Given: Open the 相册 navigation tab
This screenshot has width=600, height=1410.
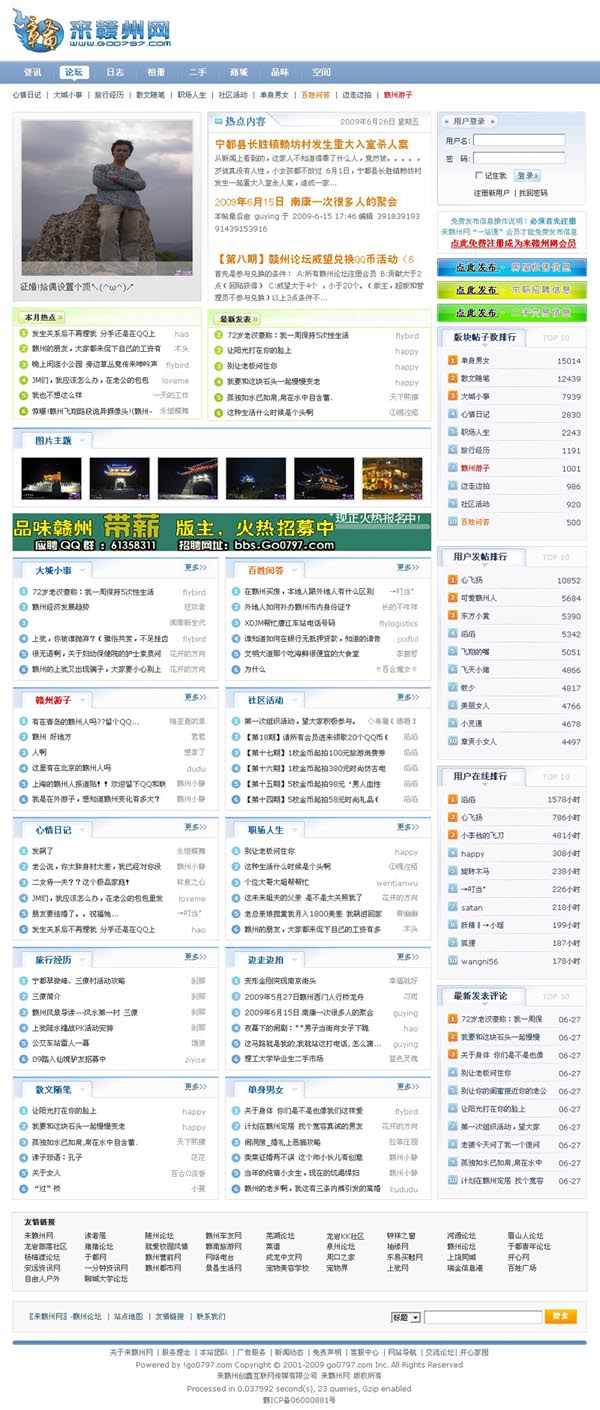Looking at the screenshot, I should coord(156,72).
